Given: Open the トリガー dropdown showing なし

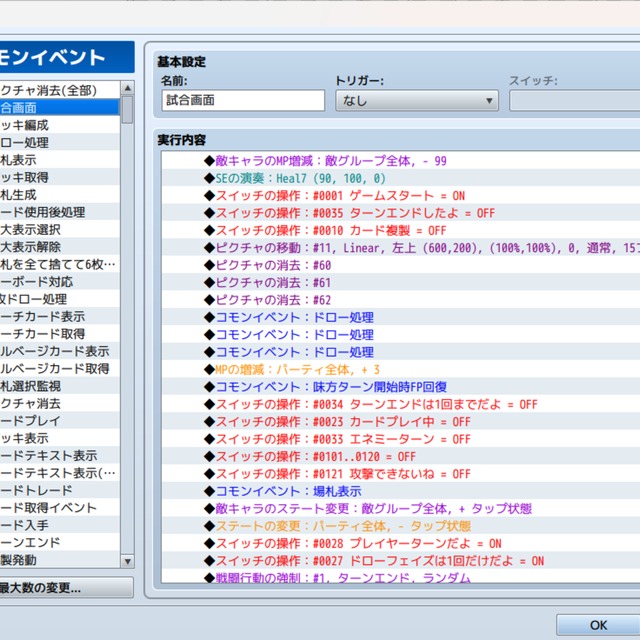Looking at the screenshot, I should pos(416,100).
